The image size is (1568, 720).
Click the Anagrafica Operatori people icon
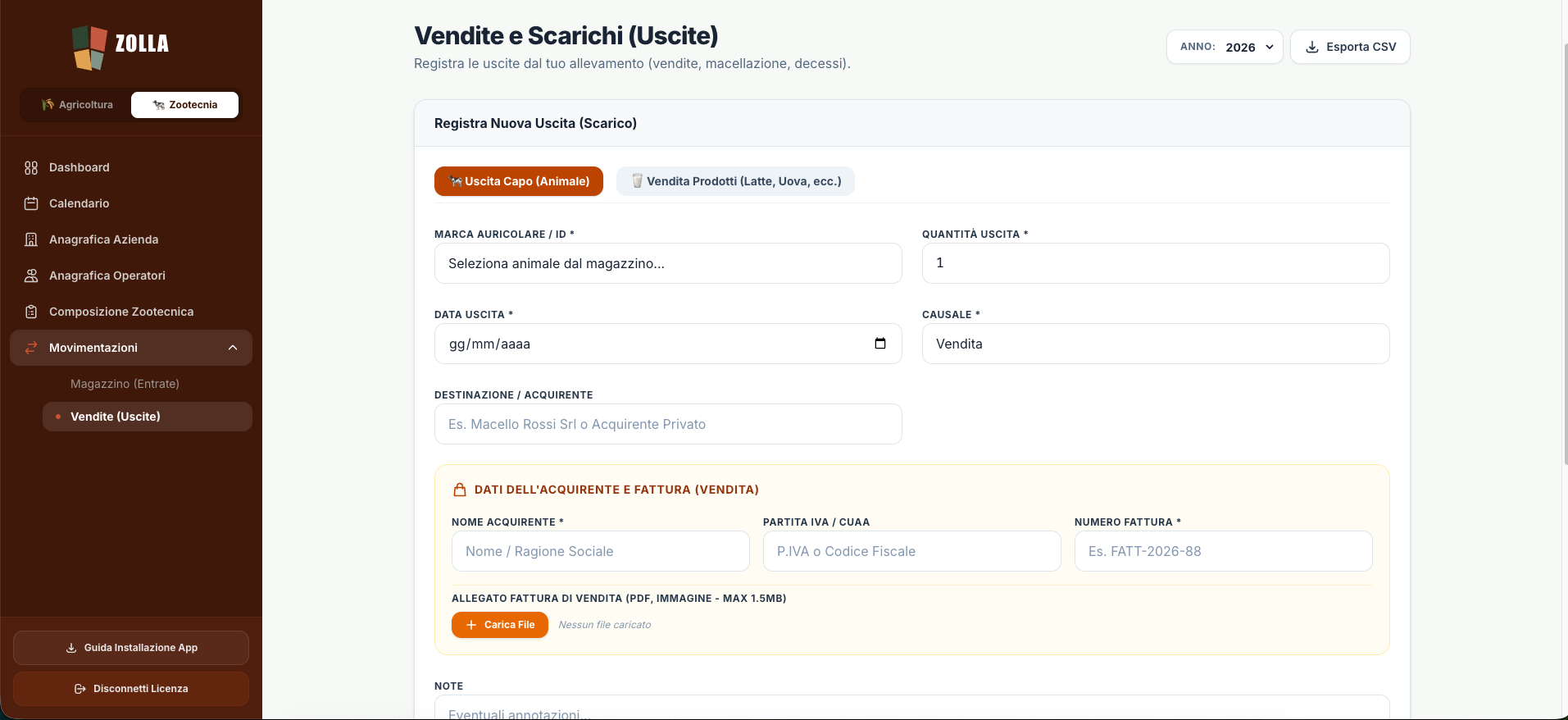coord(31,276)
